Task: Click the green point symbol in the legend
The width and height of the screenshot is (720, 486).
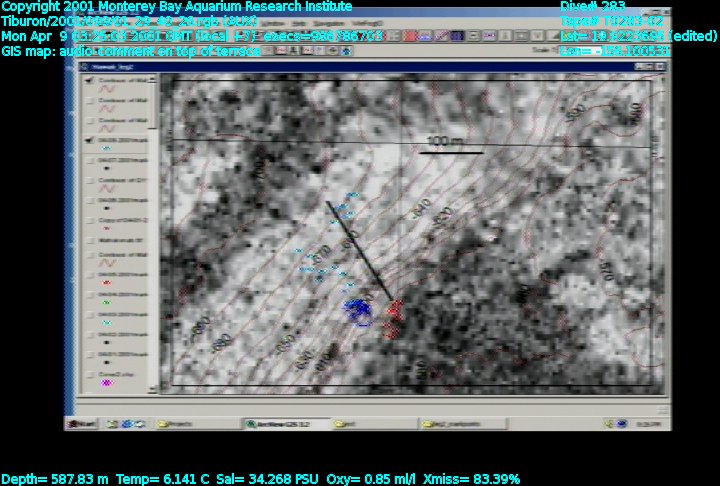Action: click(x=107, y=302)
